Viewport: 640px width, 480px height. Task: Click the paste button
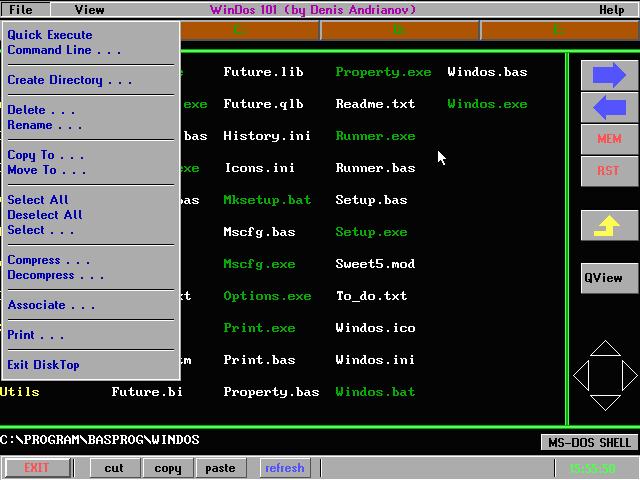[220, 468]
